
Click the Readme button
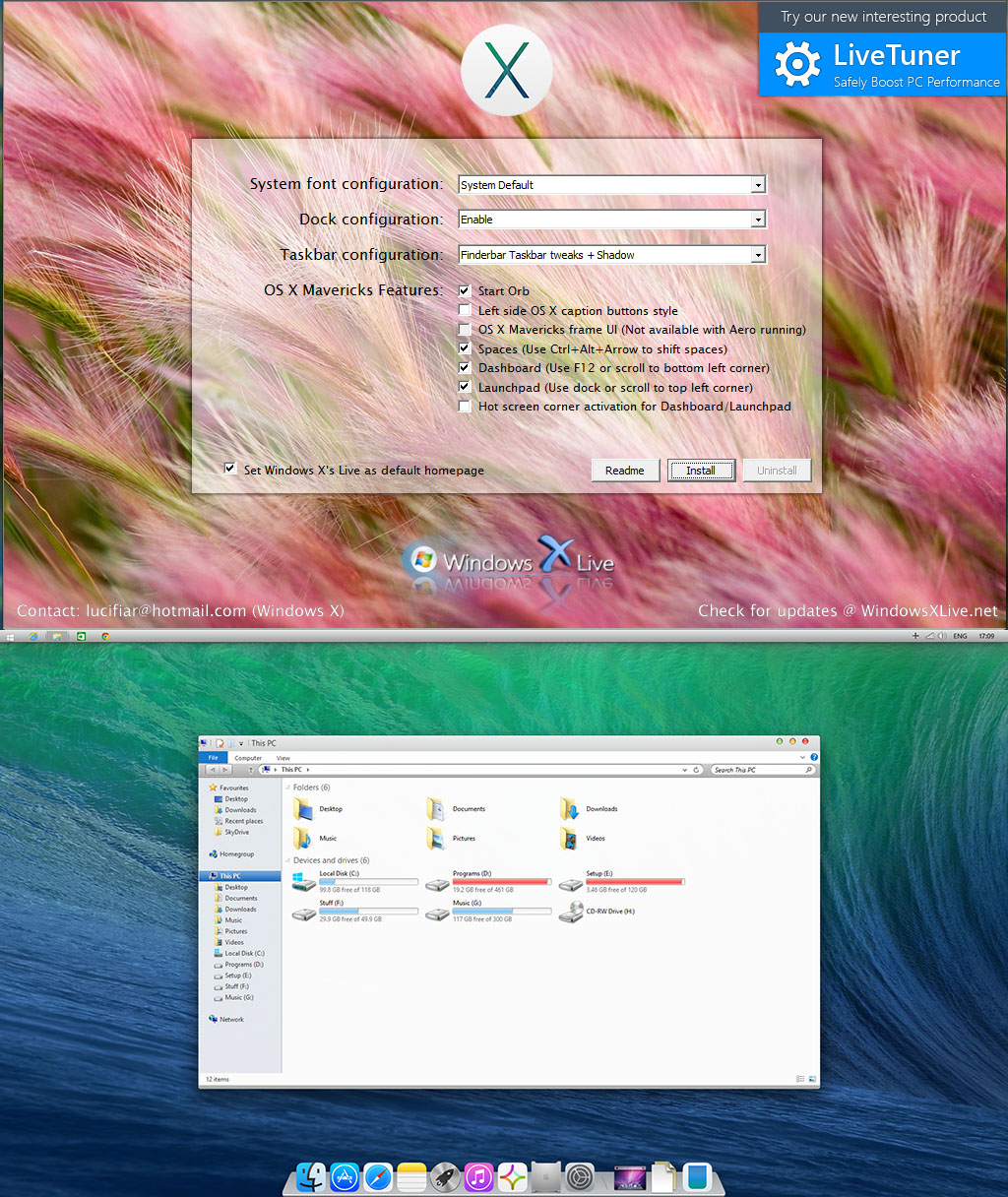tap(625, 470)
